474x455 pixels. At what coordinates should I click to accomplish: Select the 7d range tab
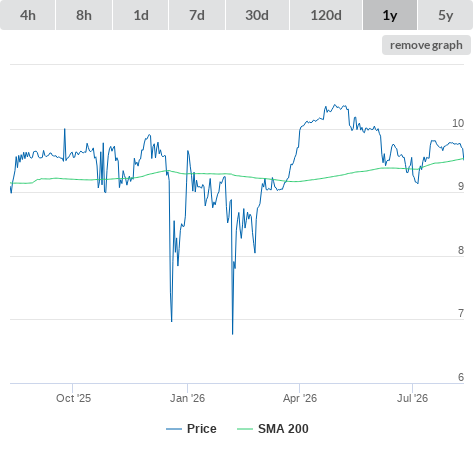tap(197, 15)
